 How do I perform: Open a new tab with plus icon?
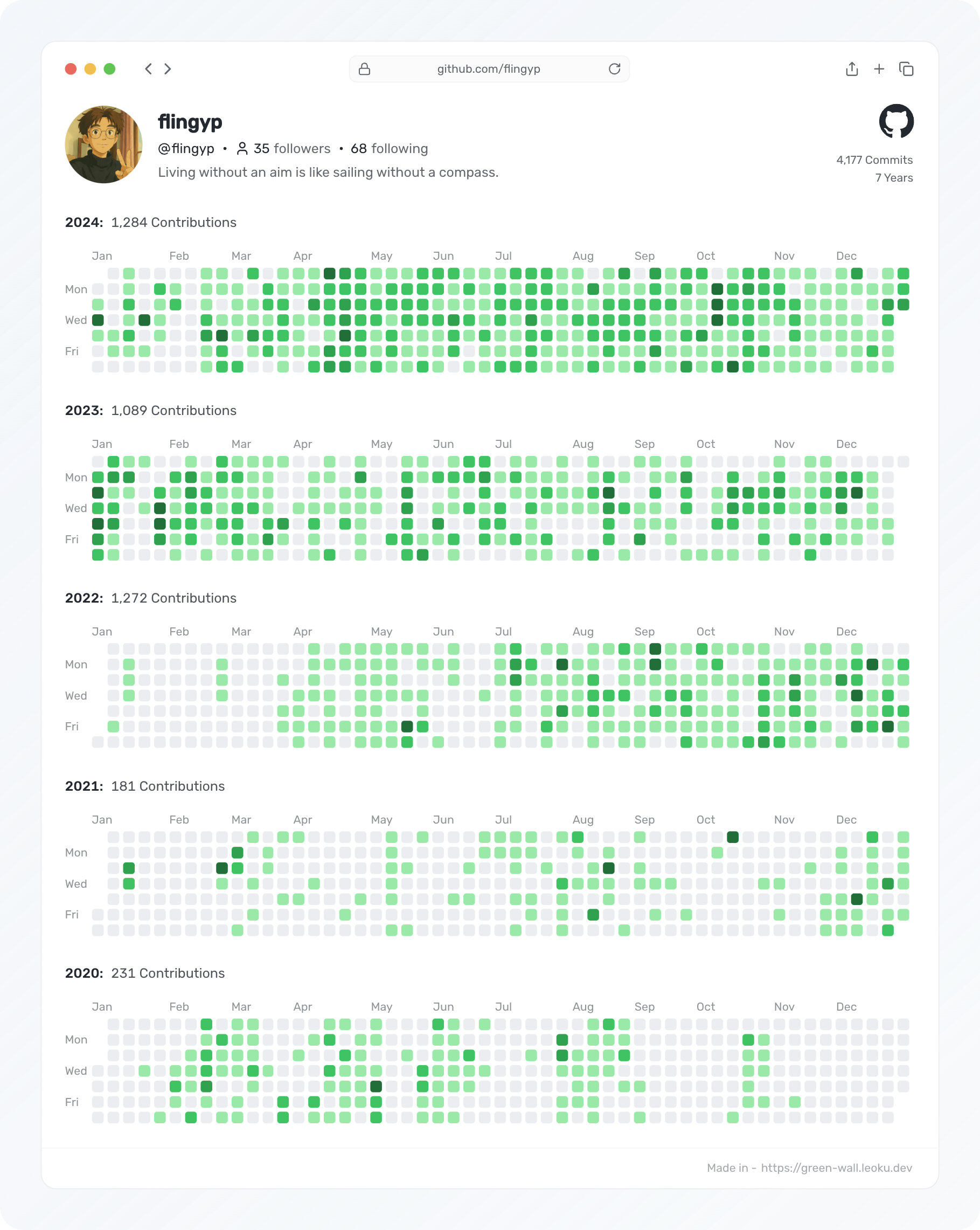[879, 69]
